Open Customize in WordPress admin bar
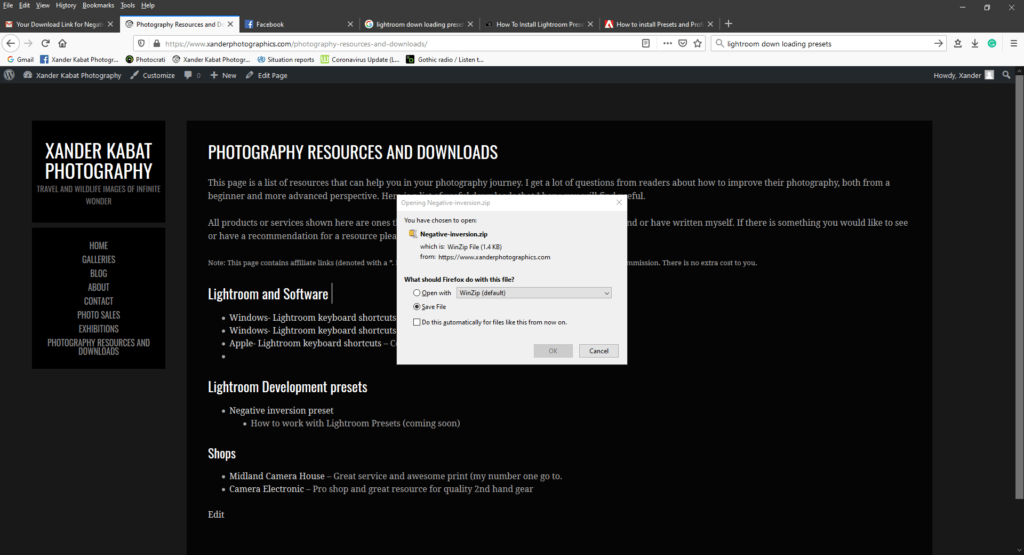 tap(152, 75)
